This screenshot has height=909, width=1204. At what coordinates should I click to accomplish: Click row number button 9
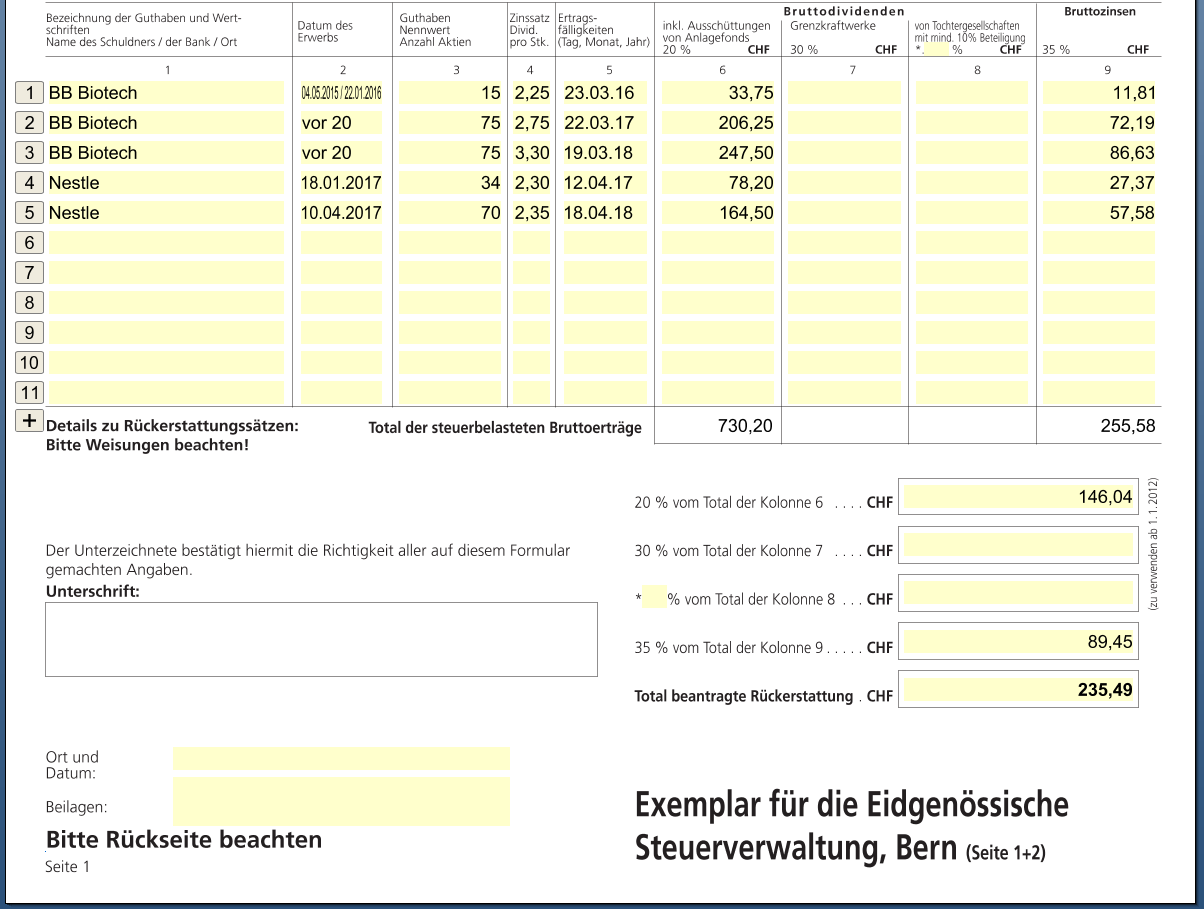click(x=30, y=333)
